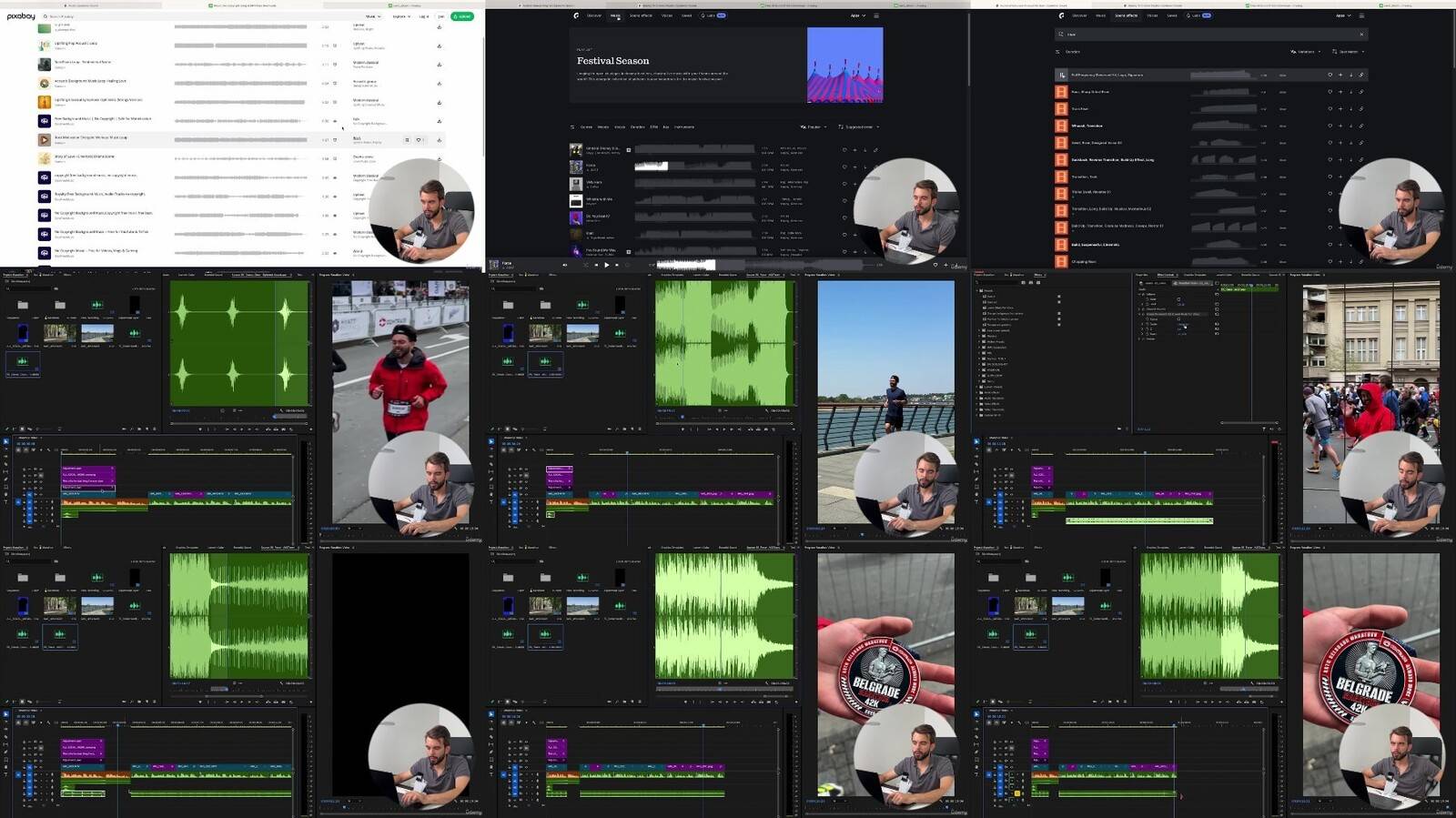Click the Join button in Pixabay header

tap(441, 16)
